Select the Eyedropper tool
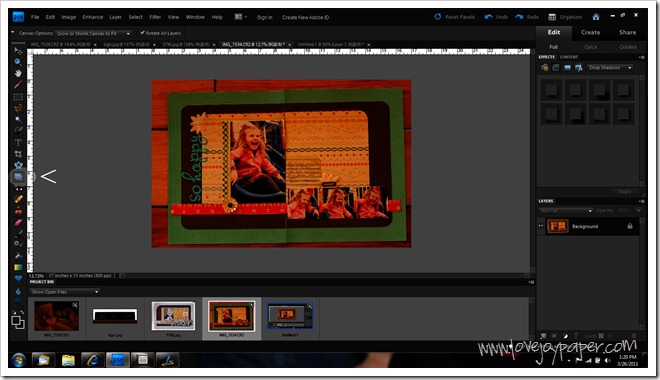 click(18, 85)
